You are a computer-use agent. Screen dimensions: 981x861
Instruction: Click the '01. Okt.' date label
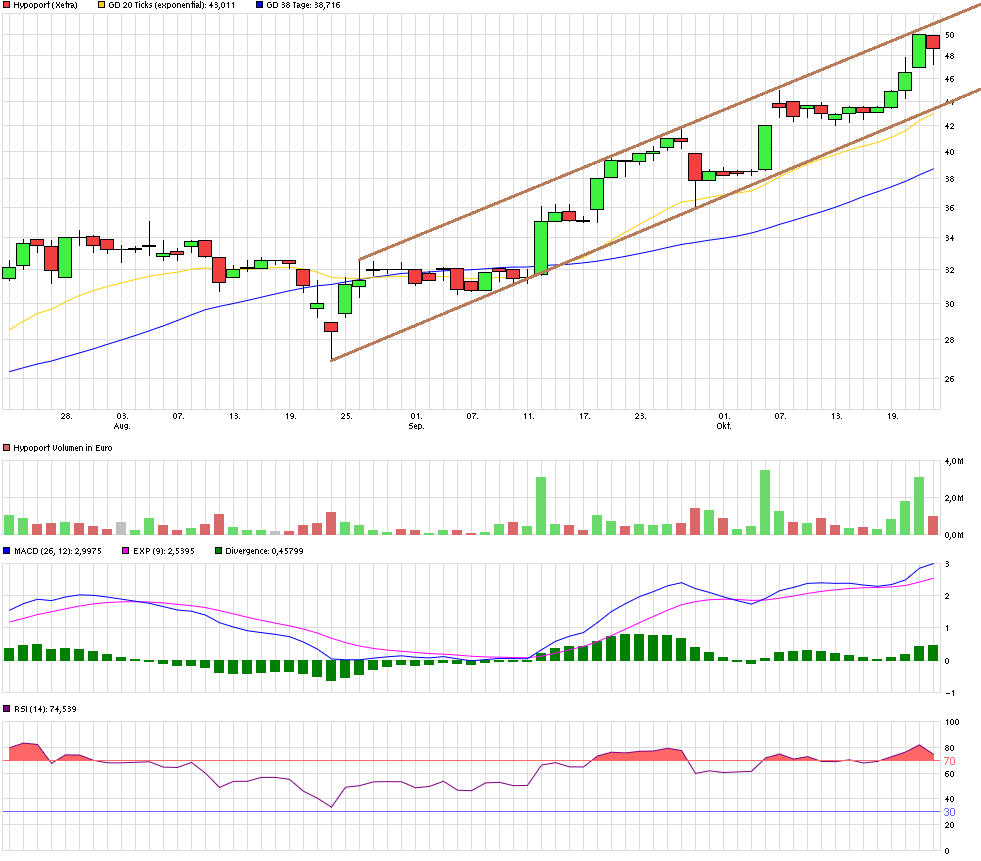click(x=724, y=421)
